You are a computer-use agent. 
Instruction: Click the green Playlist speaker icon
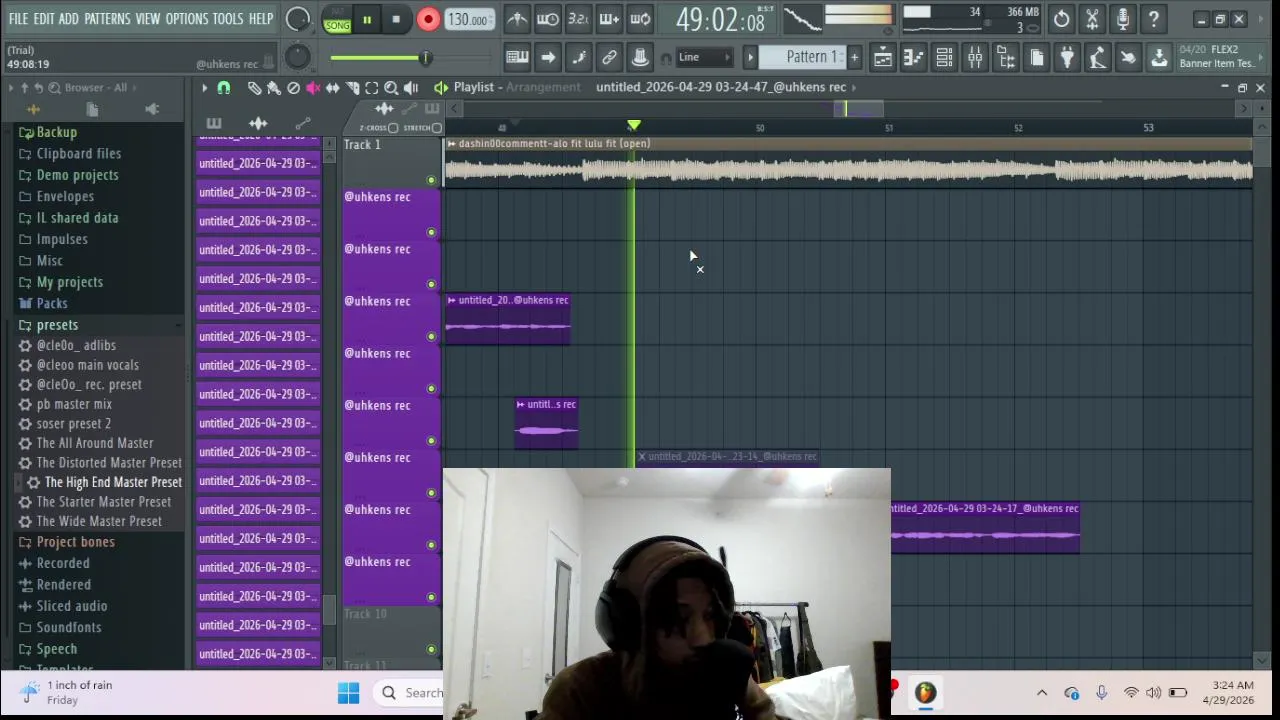[441, 88]
